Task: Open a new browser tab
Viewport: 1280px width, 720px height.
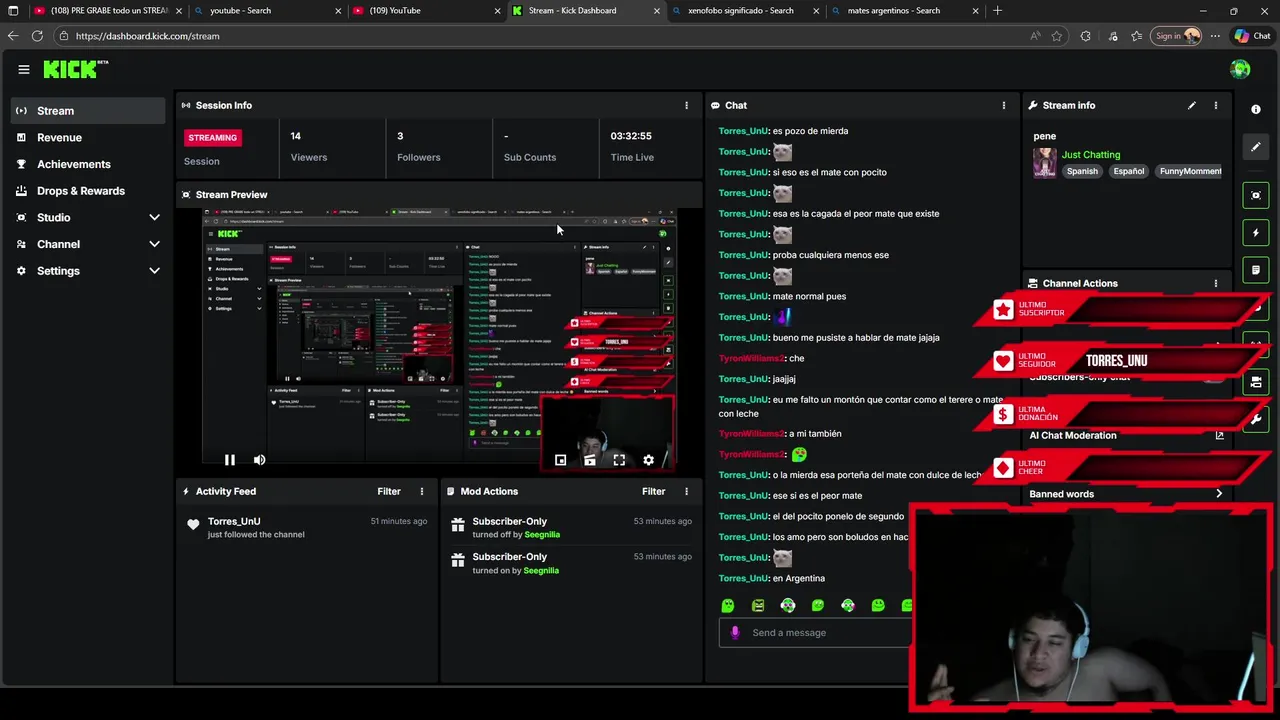Action: 997,11
